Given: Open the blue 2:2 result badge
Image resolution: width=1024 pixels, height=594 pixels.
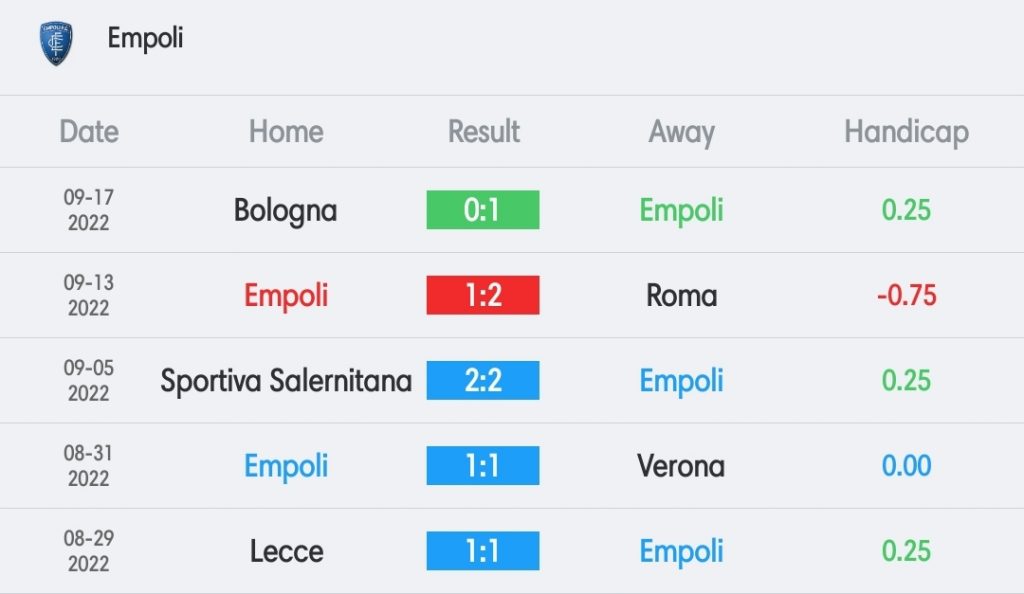Looking at the screenshot, I should (483, 381).
